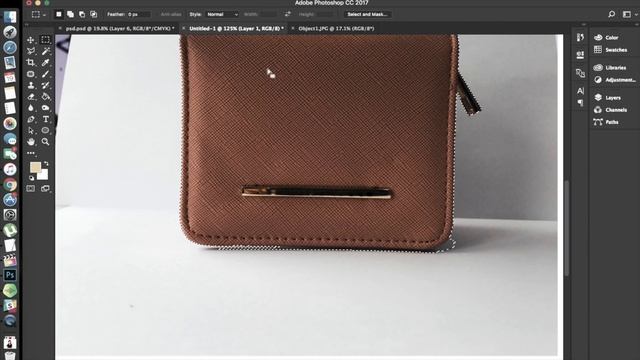
Task: Select the Healing Brush tool
Action: pos(31,74)
